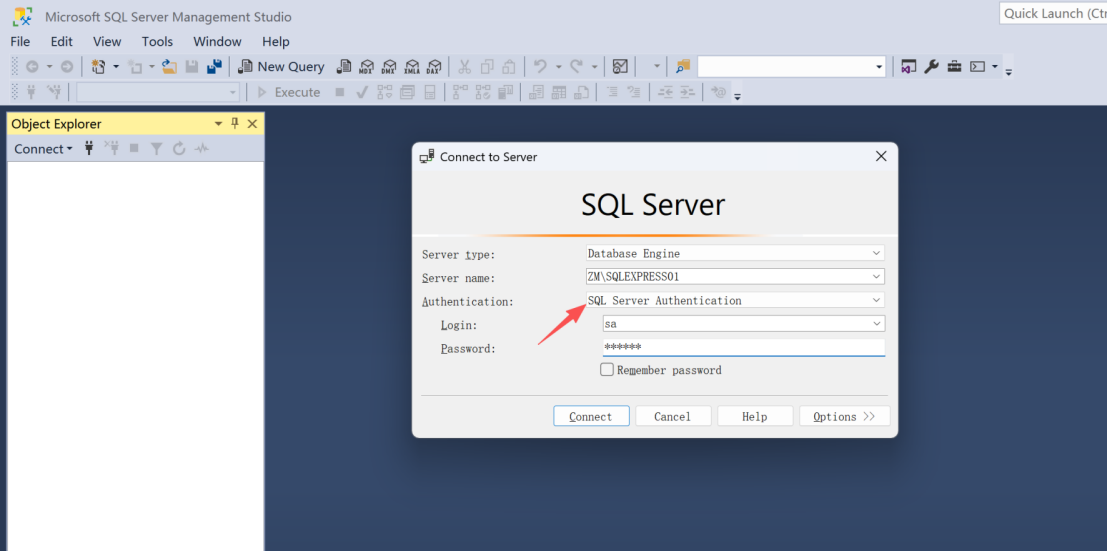
Task: Click the Connect Object Explorer plug icon
Action: click(89, 148)
